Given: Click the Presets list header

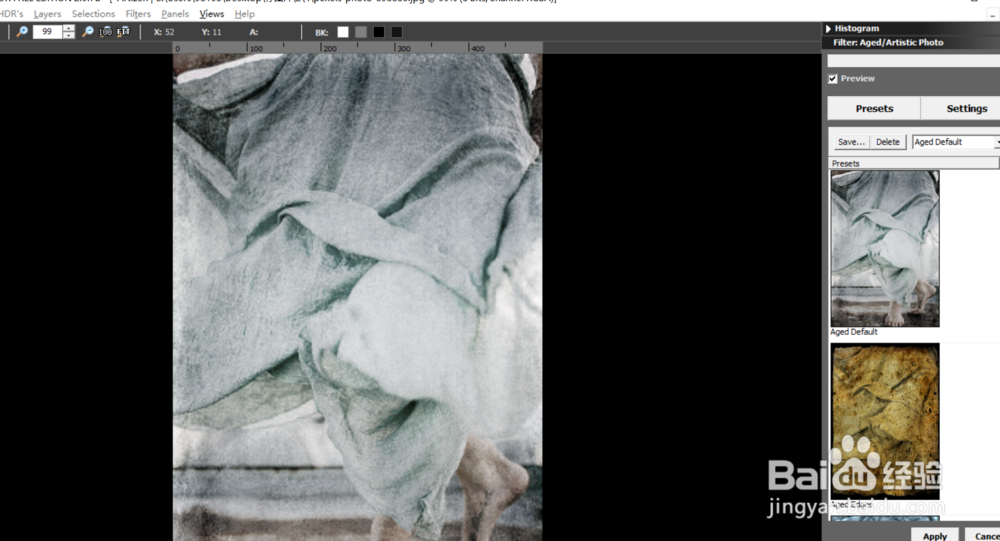Looking at the screenshot, I should click(914, 163).
